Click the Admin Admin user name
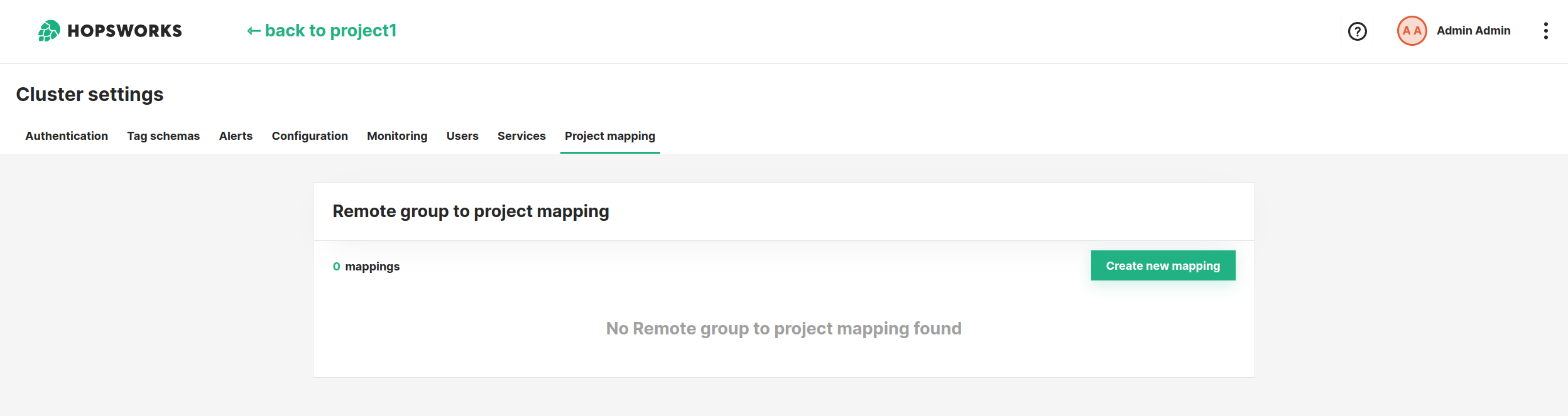 (1473, 31)
